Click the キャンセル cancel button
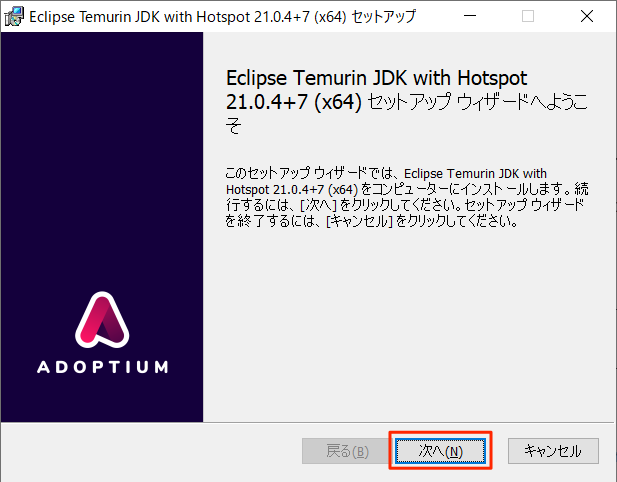 [x=553, y=451]
